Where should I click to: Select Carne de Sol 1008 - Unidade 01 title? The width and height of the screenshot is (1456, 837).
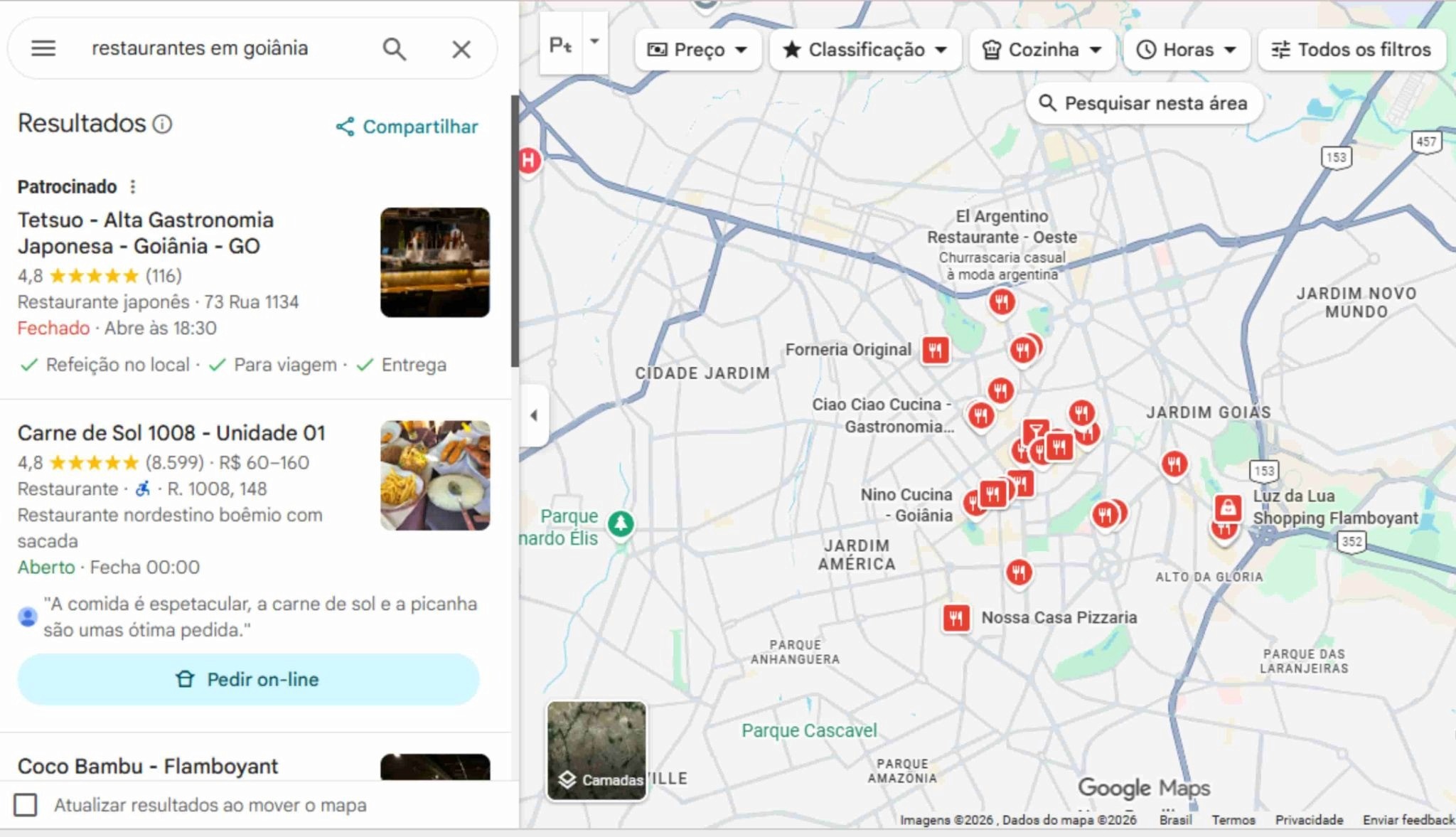pyautogui.click(x=171, y=432)
